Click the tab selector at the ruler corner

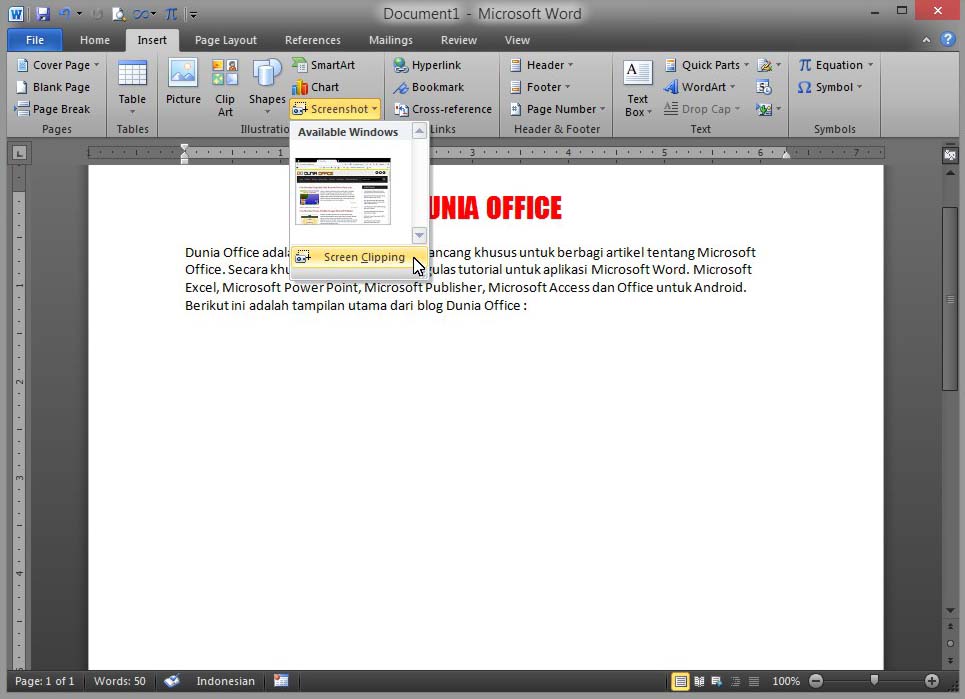click(x=19, y=153)
